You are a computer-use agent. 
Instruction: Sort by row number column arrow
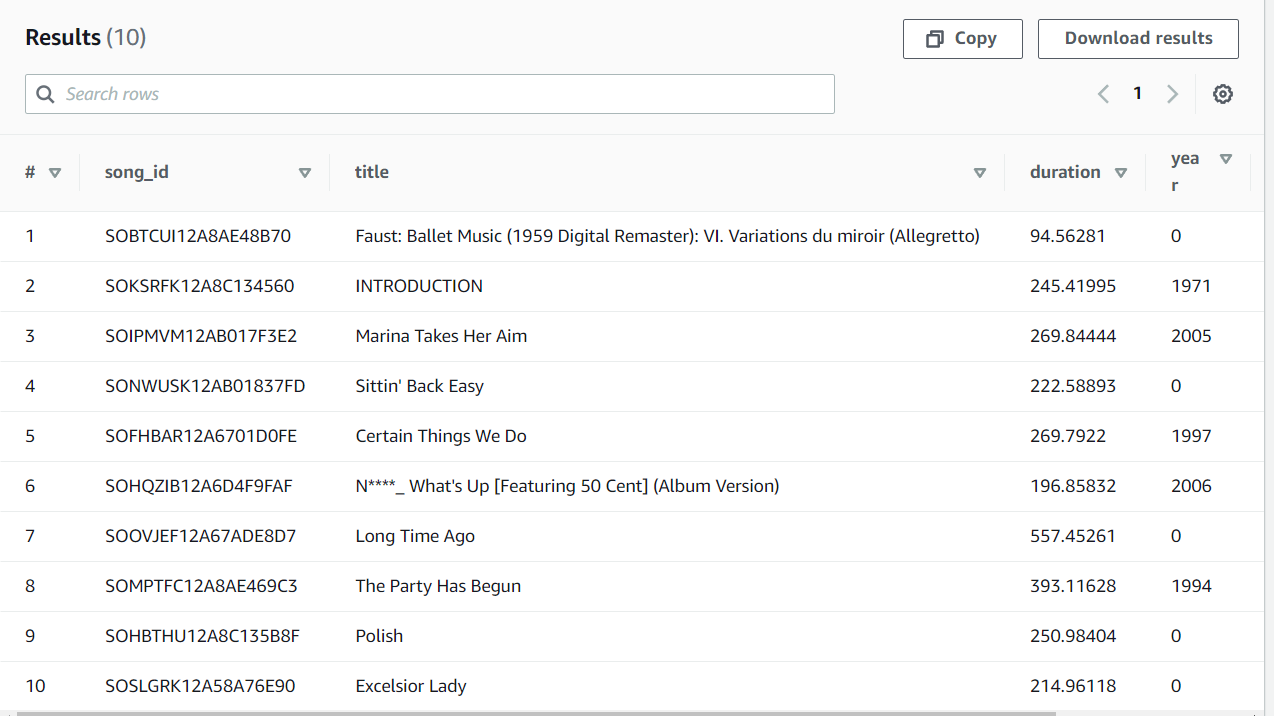[x=55, y=172]
